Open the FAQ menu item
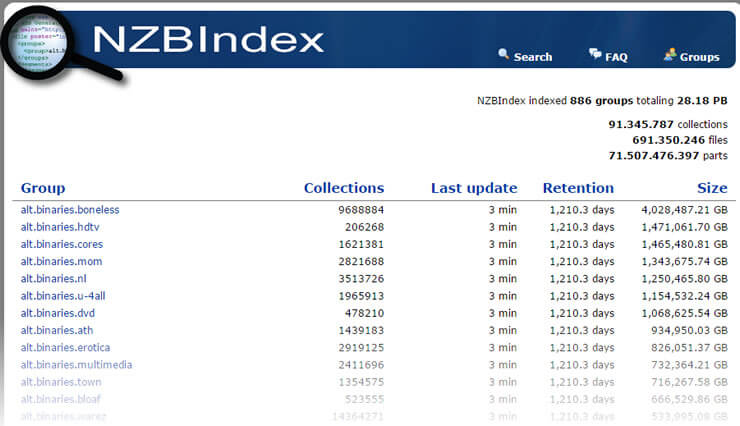740x426 pixels. (616, 58)
